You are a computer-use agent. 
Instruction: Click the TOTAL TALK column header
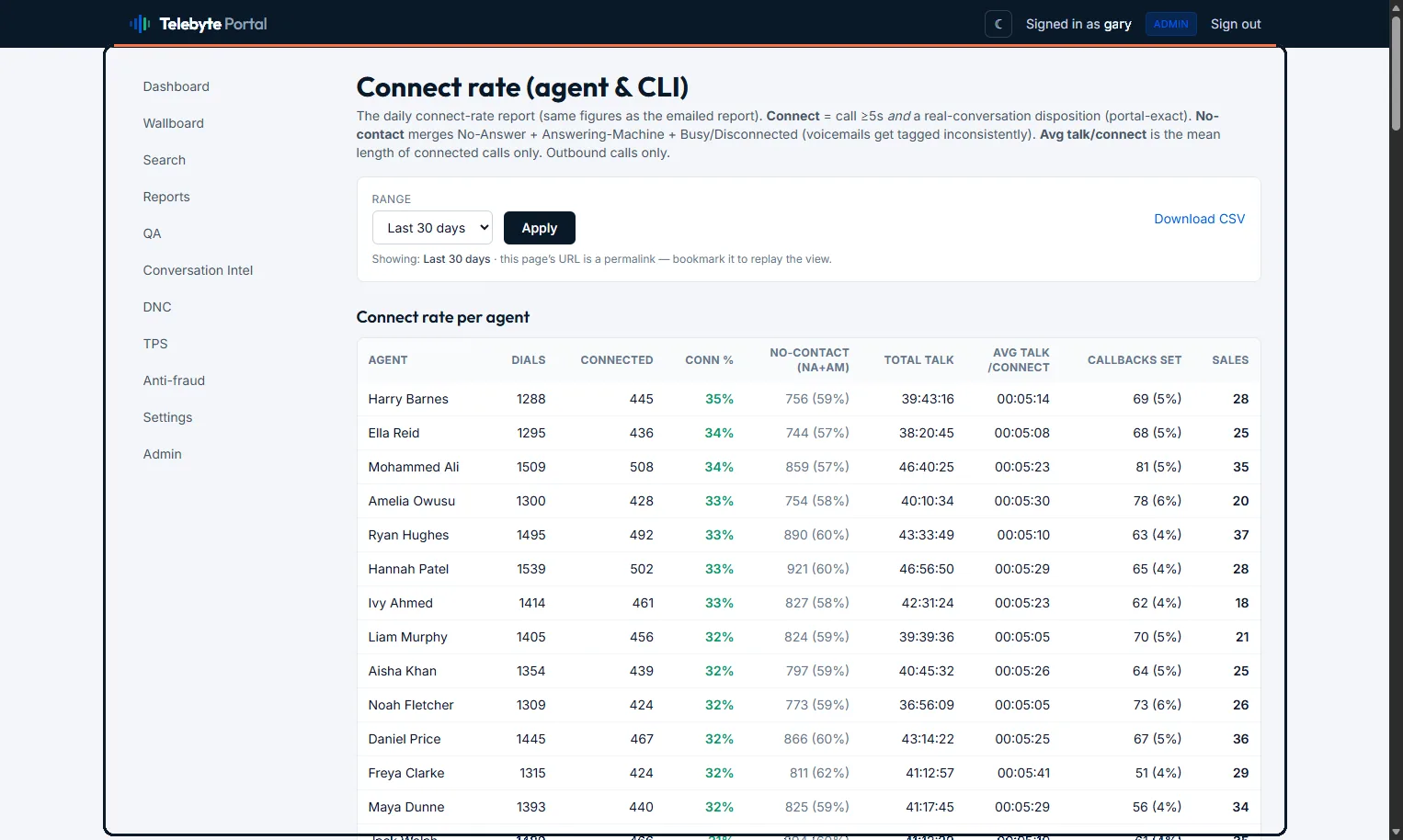(918, 360)
